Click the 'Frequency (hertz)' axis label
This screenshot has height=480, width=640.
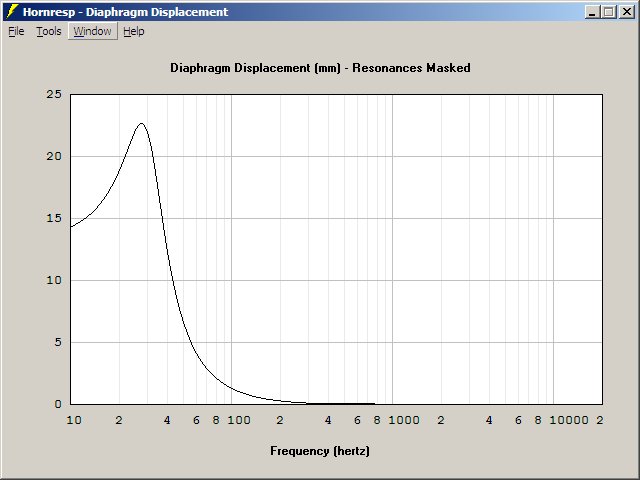[x=320, y=451]
